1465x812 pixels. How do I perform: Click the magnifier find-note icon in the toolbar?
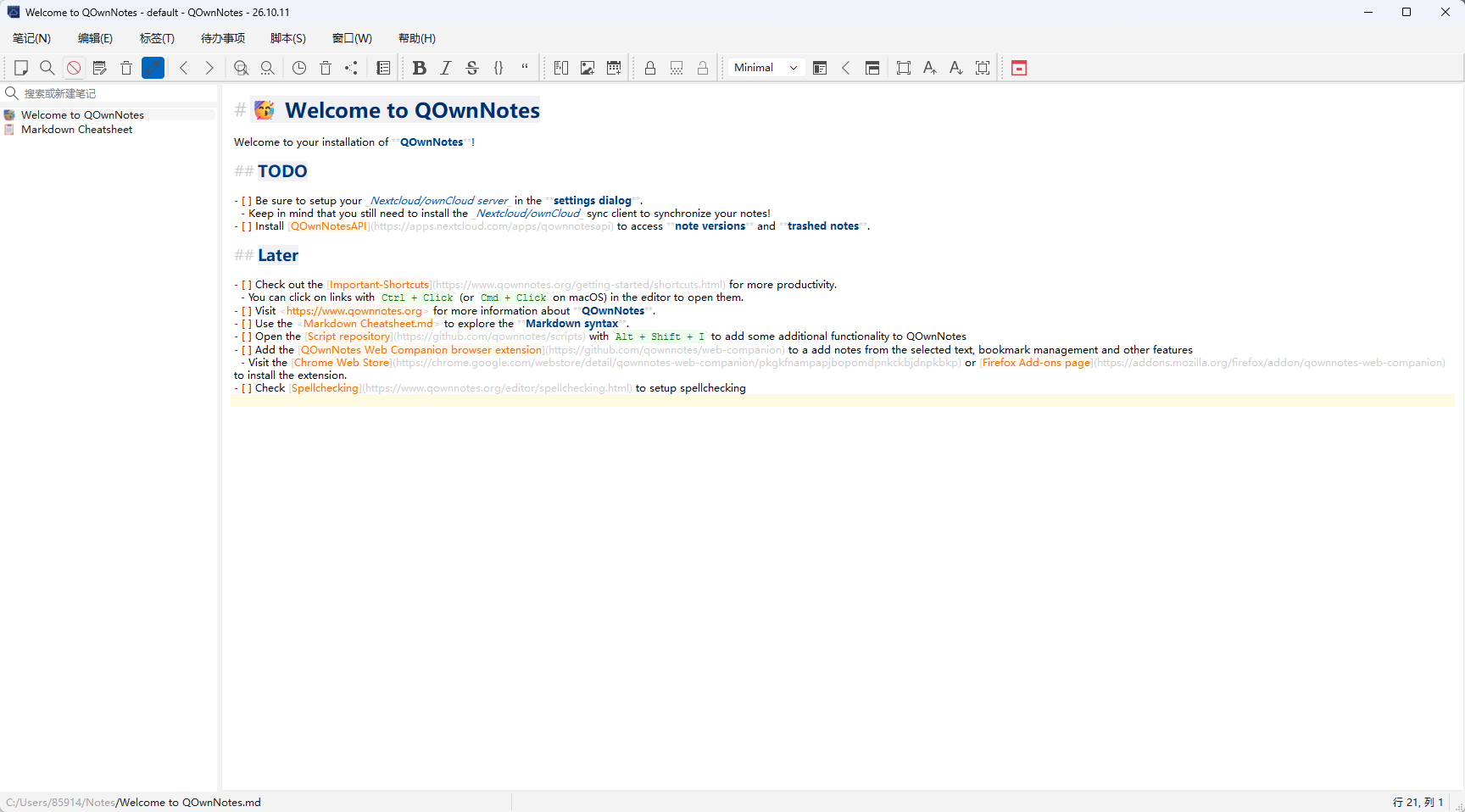coord(47,68)
